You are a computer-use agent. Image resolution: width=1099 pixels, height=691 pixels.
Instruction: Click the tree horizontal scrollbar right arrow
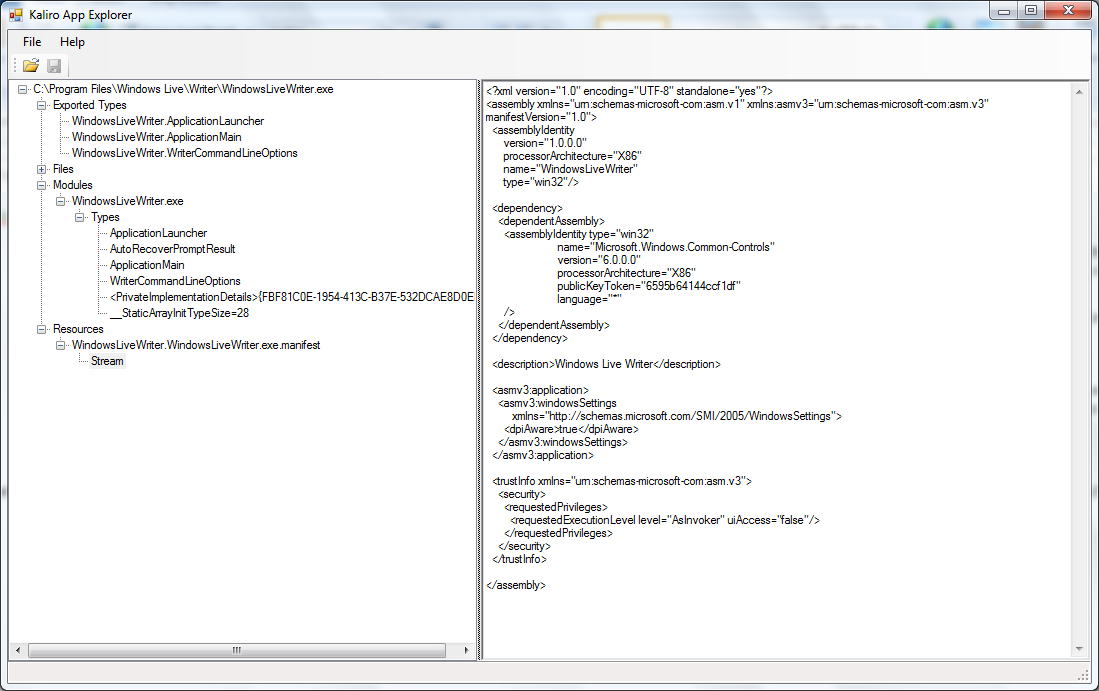coord(466,650)
